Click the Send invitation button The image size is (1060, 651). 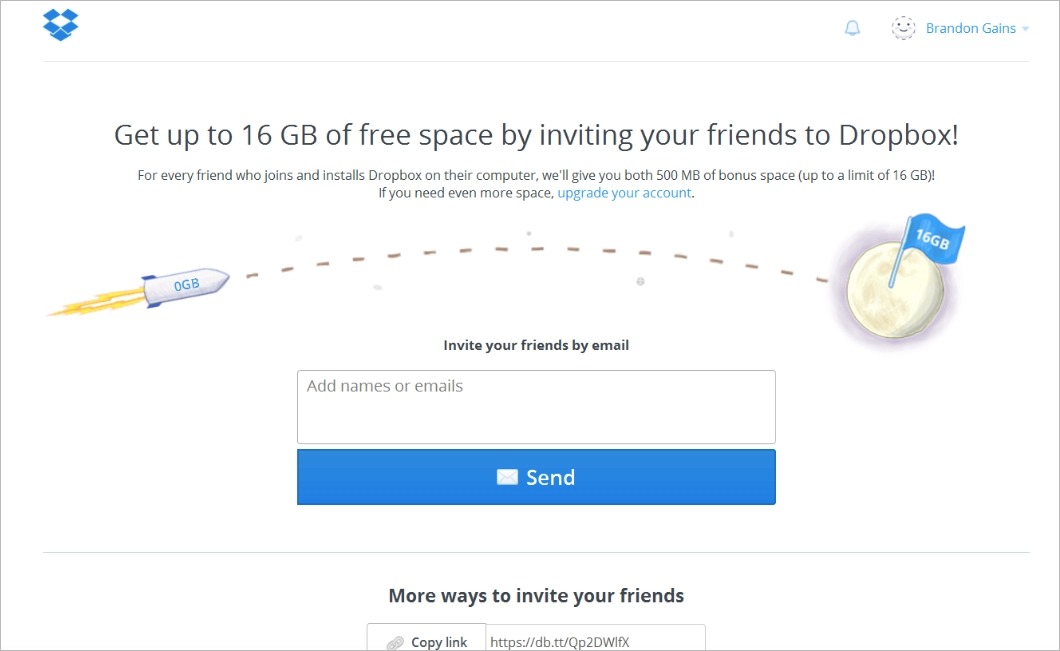coord(536,477)
